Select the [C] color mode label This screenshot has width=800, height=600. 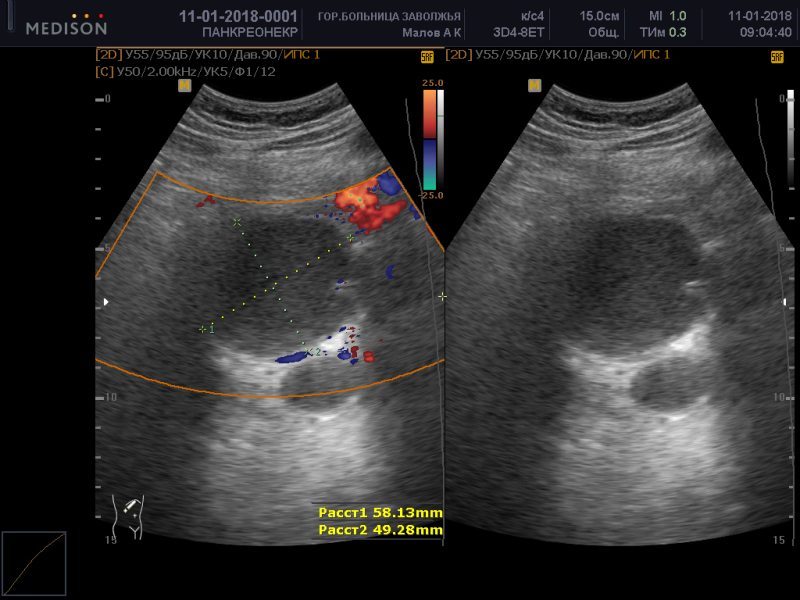coord(103,72)
